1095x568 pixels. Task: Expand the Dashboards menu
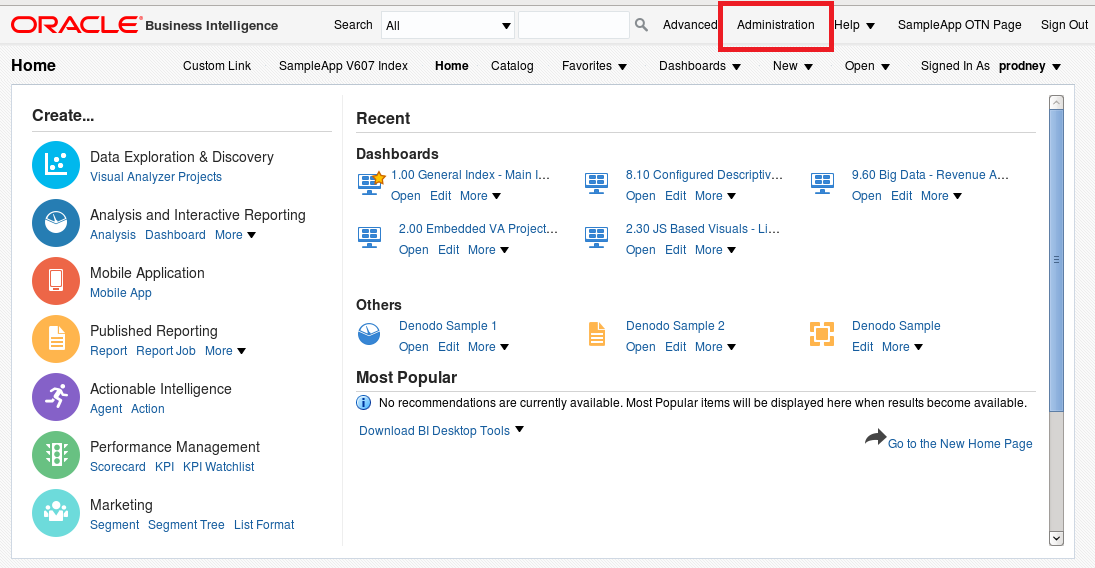pyautogui.click(x=700, y=66)
